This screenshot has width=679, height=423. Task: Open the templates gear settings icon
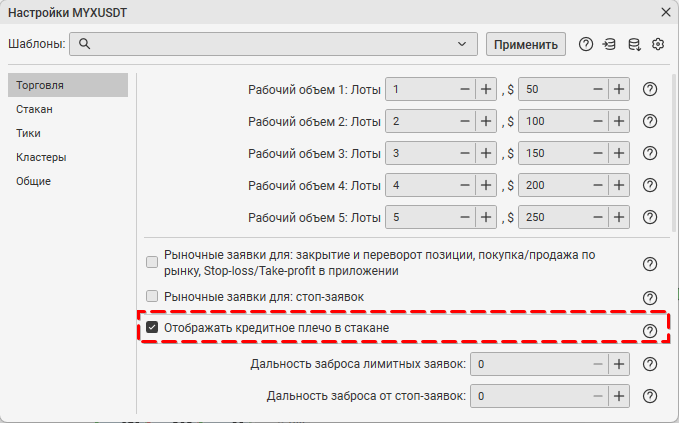coord(658,44)
